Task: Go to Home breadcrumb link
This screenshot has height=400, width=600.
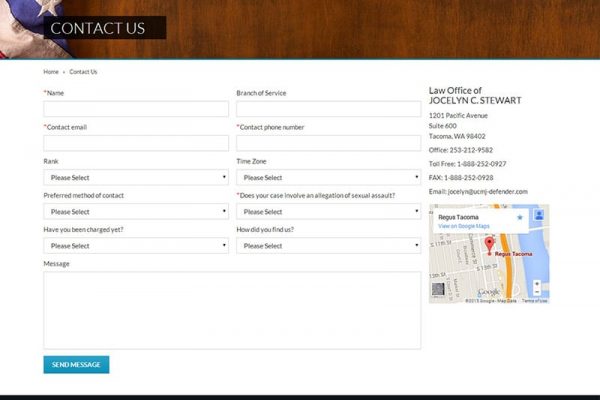Action: (x=51, y=72)
